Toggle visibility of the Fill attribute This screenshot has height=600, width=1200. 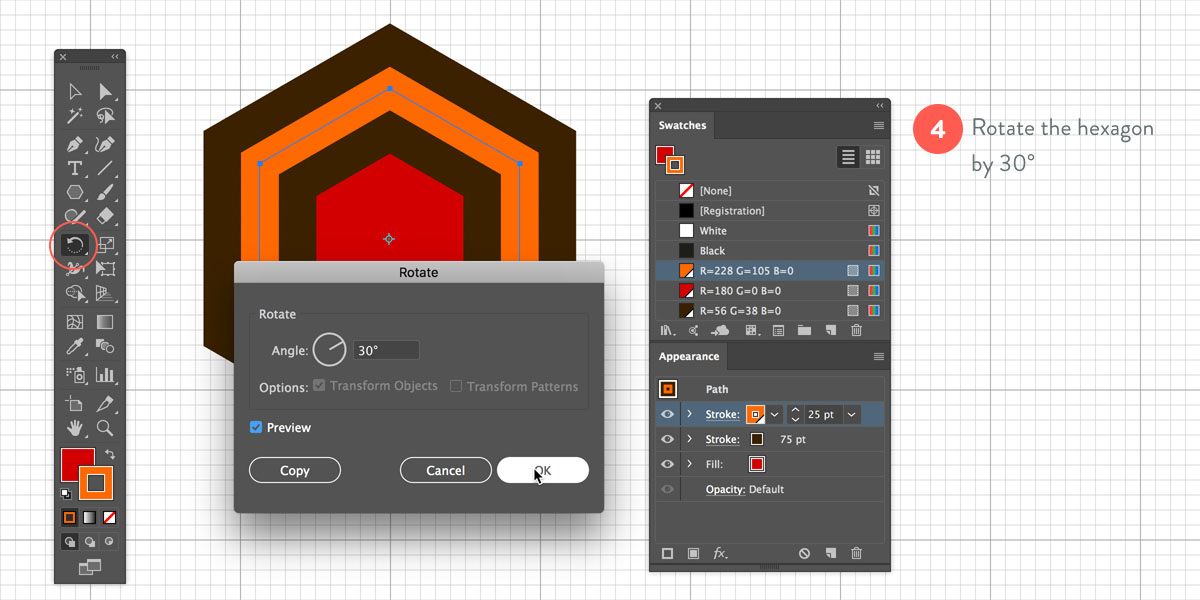[x=667, y=464]
